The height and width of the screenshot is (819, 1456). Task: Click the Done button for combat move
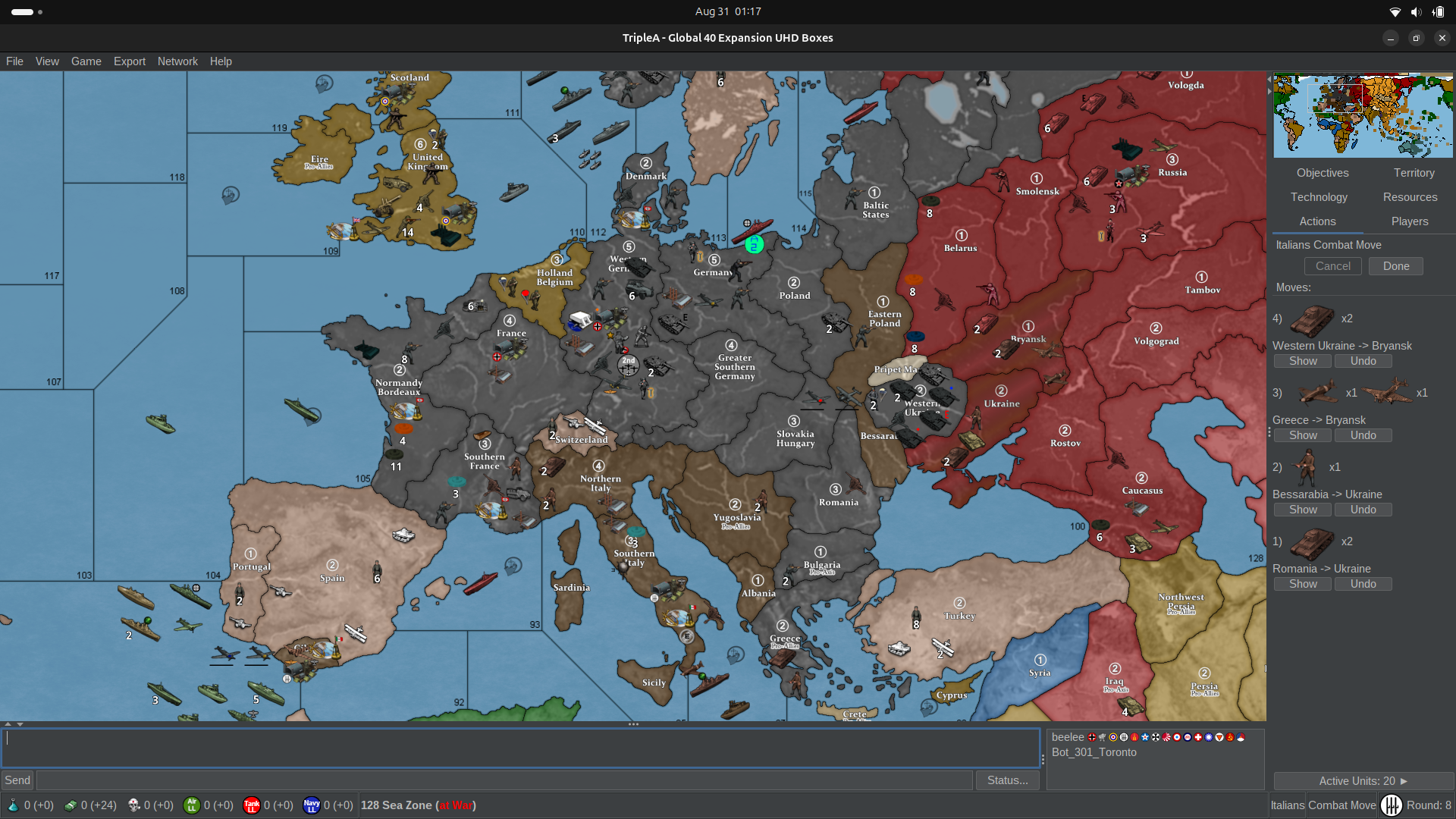(1396, 266)
